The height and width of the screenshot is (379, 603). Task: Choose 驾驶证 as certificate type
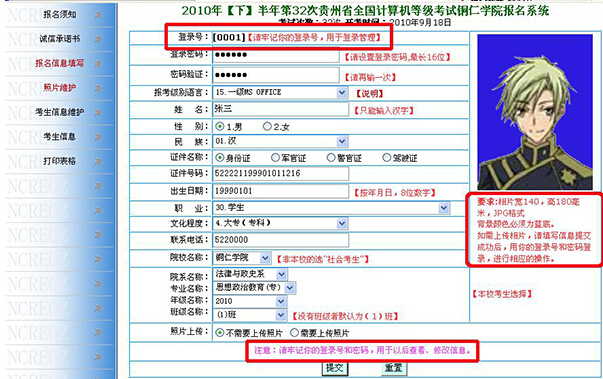coord(386,158)
